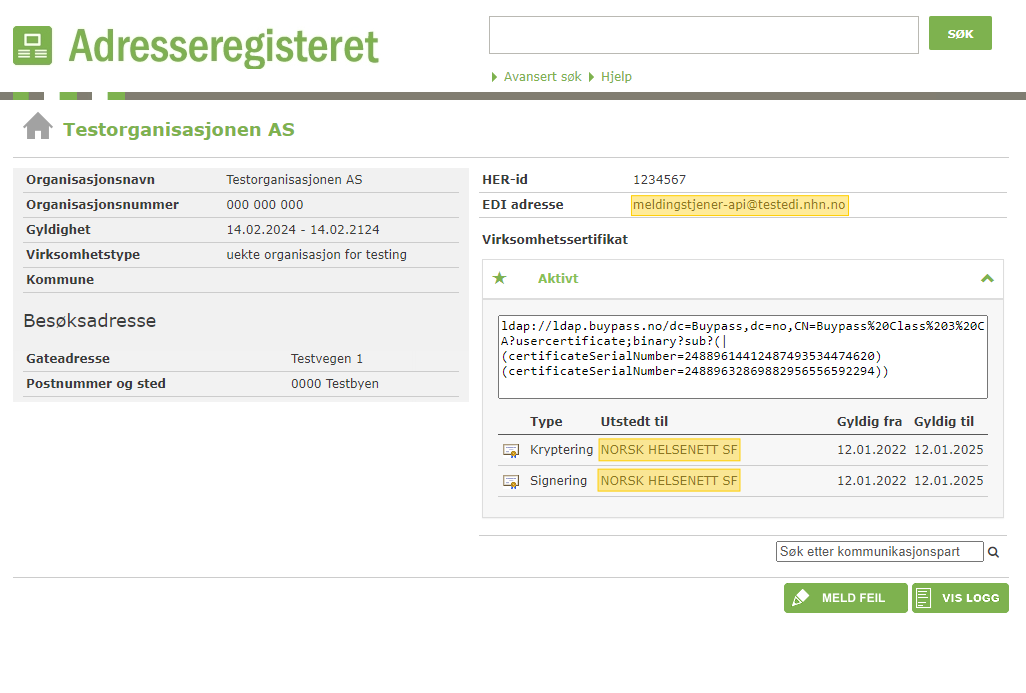1026x693 pixels.
Task: Click the magnifying glass beside kommunikasjonspart search
Action: coord(993,551)
